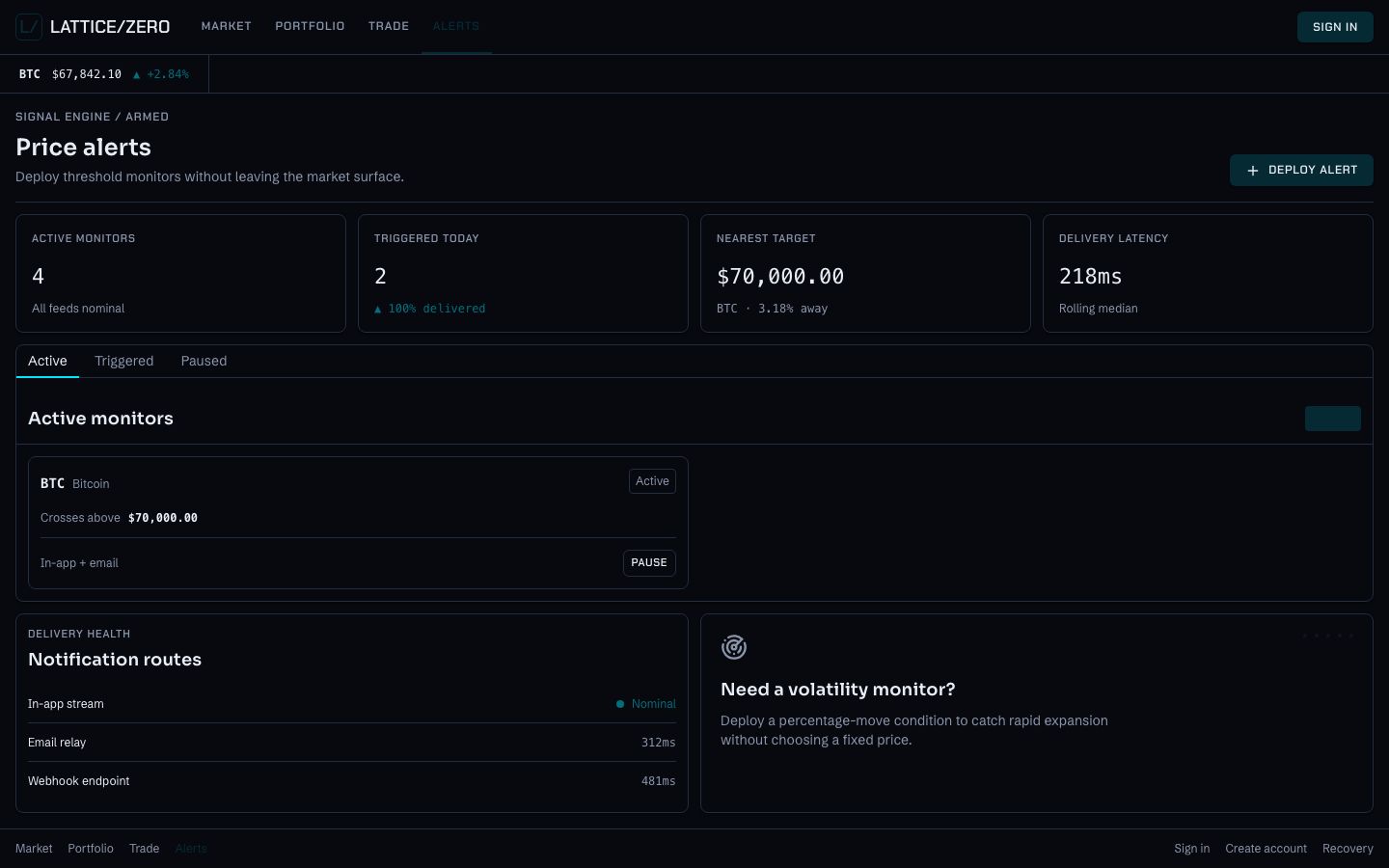
Task: Click 'SIGNAL ENGINE / ARMED' breadcrumb text
Action: (x=92, y=117)
